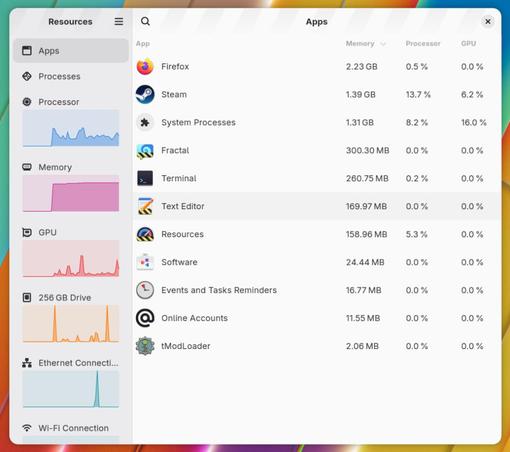This screenshot has height=452, width=510.
Task: Select the Software row name
Action: pyautogui.click(x=179, y=262)
